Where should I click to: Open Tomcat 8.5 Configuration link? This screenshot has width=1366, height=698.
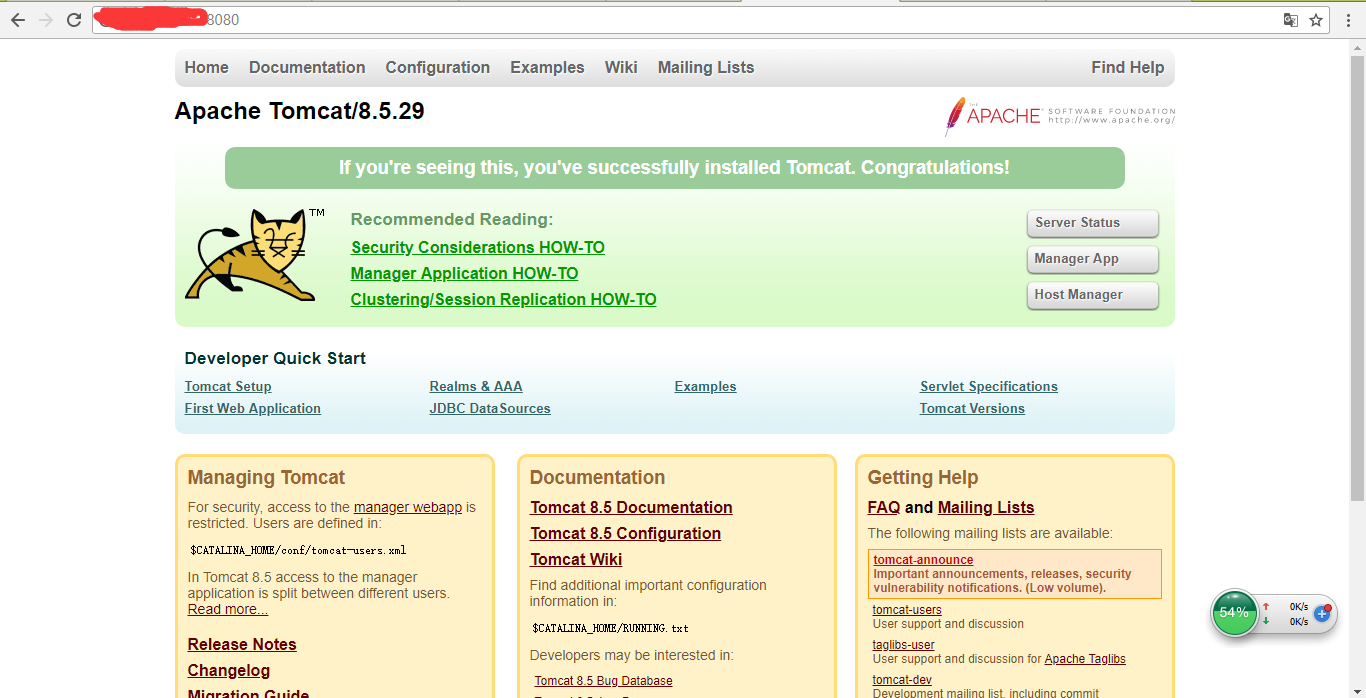[625, 533]
